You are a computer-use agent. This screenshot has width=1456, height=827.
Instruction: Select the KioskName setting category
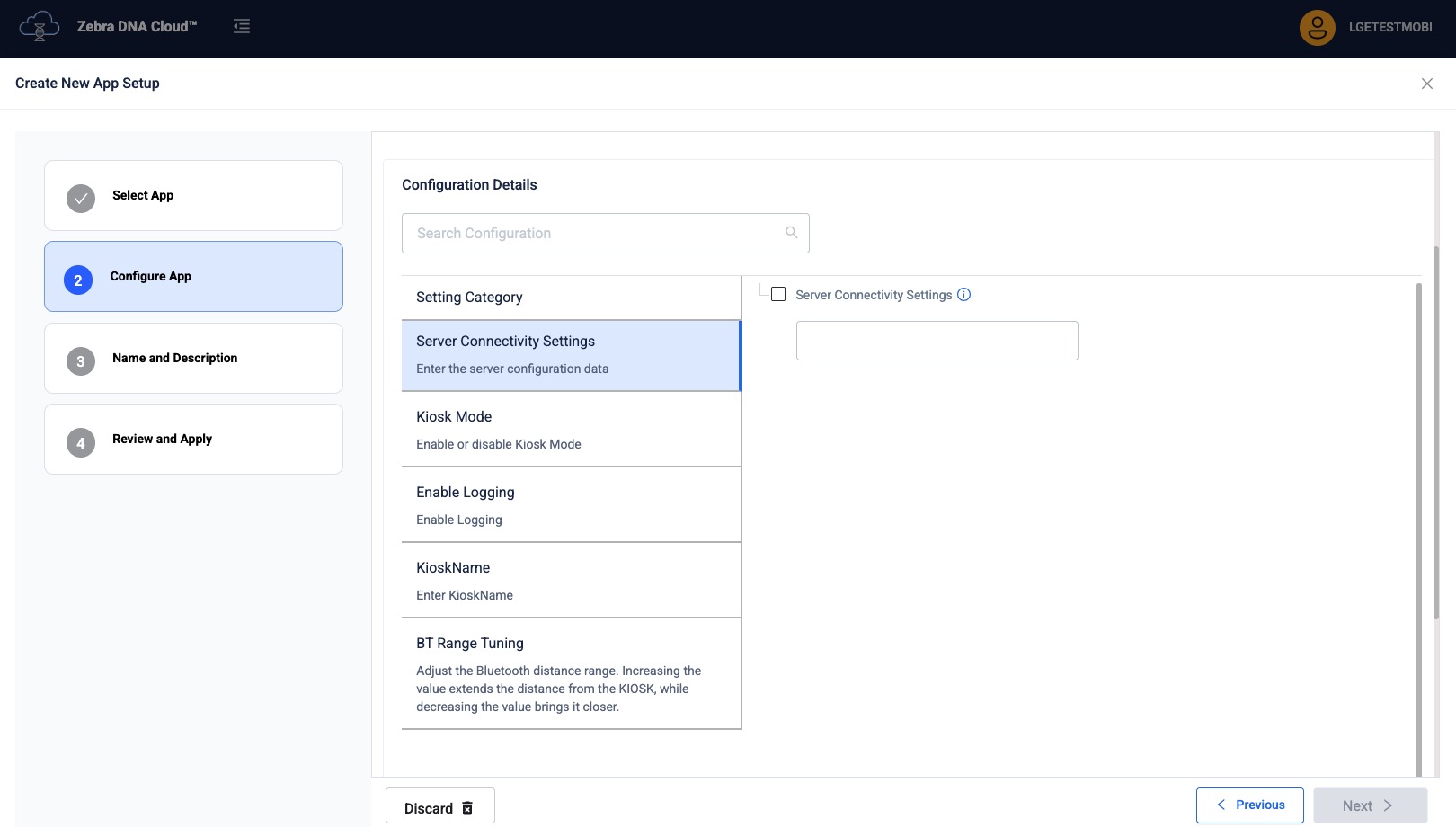571,581
